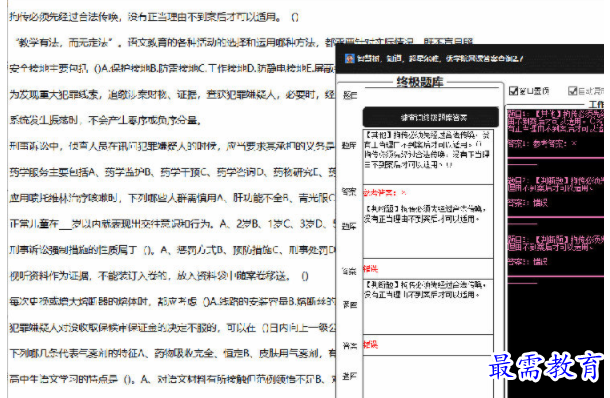Click the 题目1 【其他】 entry in the black log

[556, 121]
